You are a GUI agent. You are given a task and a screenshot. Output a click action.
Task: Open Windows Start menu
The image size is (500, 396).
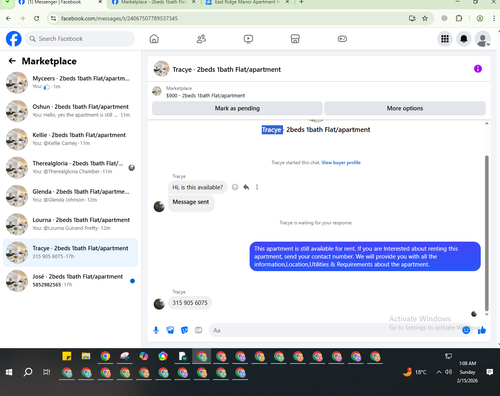(x=9, y=372)
